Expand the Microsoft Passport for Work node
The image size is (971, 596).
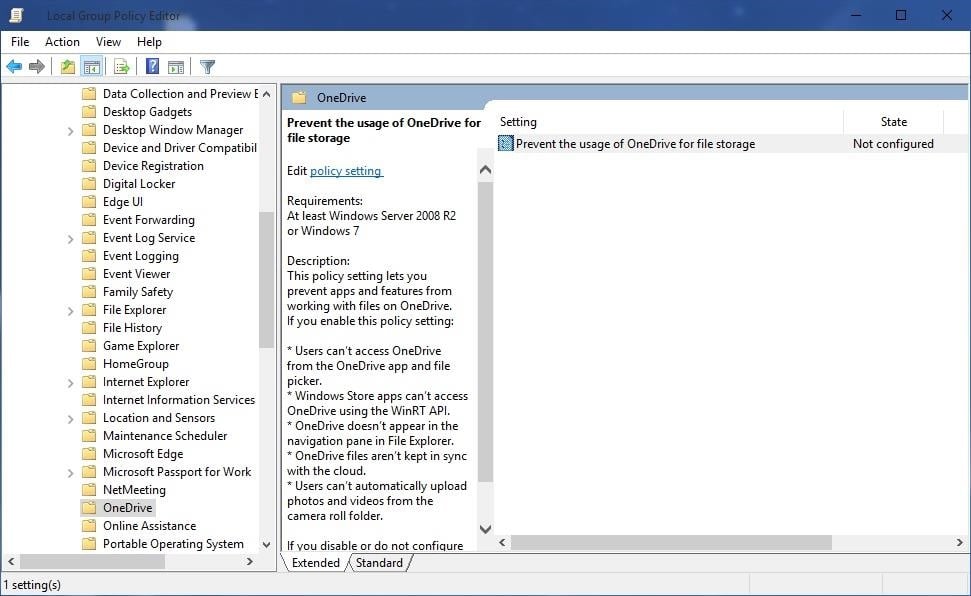pos(70,472)
